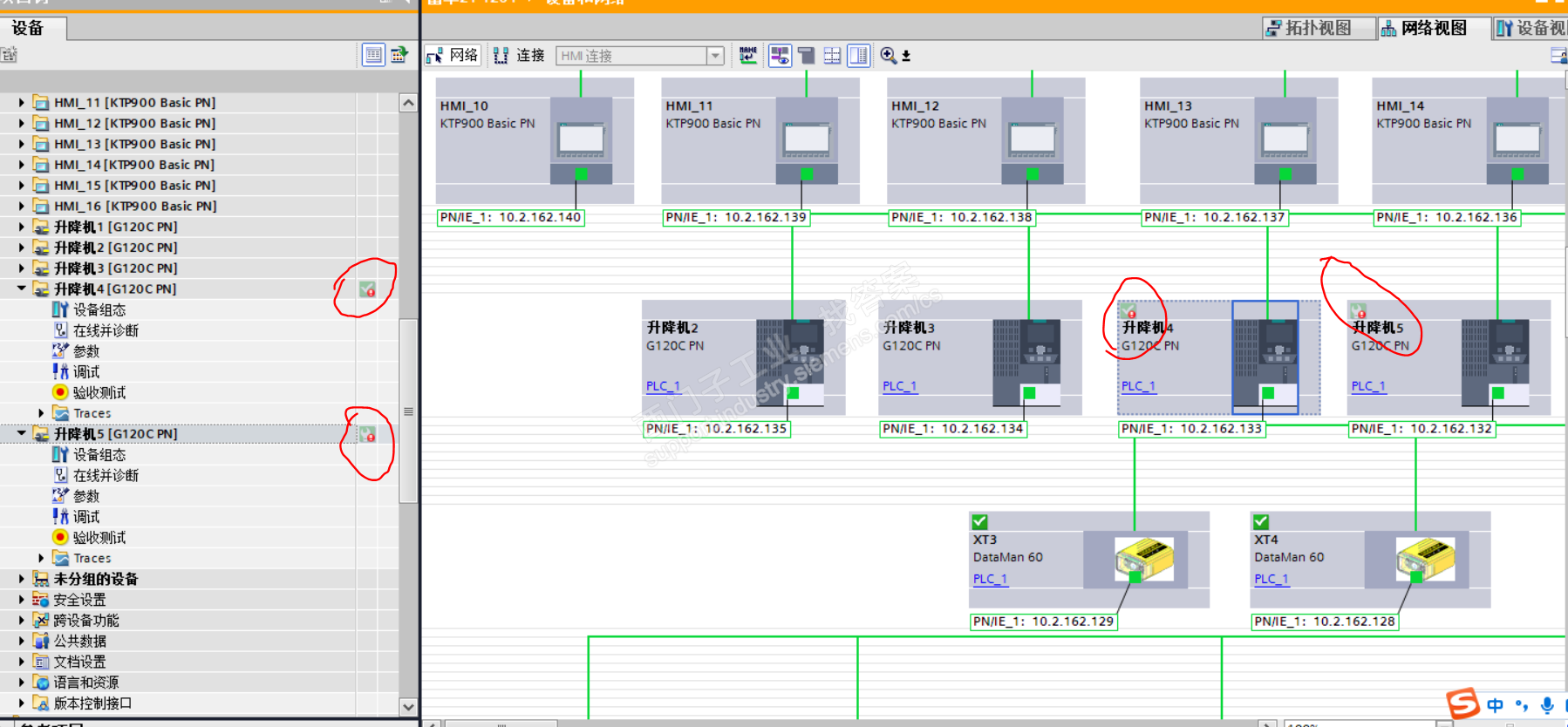Open the PLC_1 link on 升降机3 device

coord(899,386)
